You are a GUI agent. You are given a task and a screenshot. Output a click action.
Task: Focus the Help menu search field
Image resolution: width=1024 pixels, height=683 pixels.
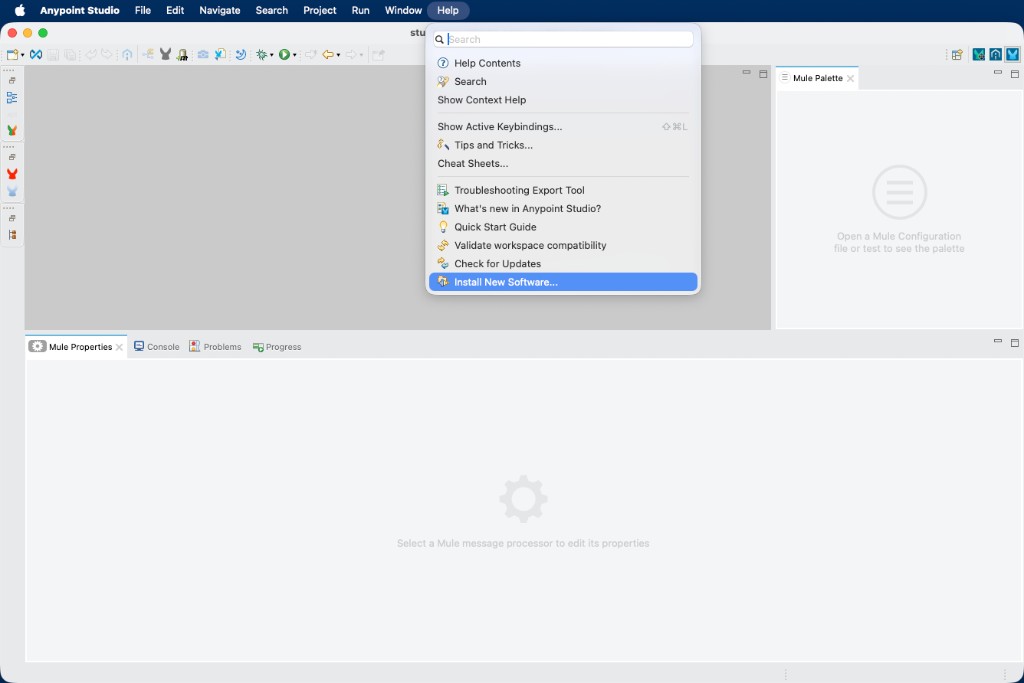coord(563,39)
